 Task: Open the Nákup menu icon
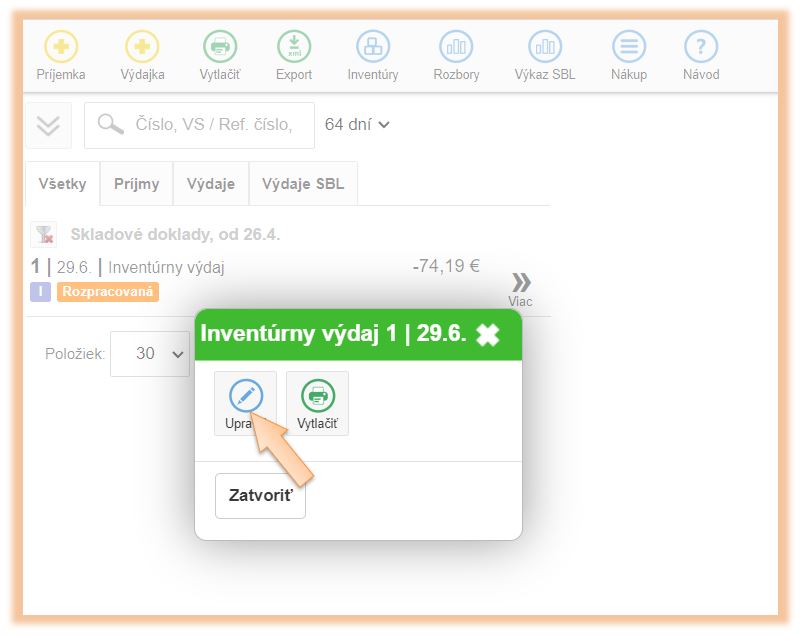click(x=629, y=47)
